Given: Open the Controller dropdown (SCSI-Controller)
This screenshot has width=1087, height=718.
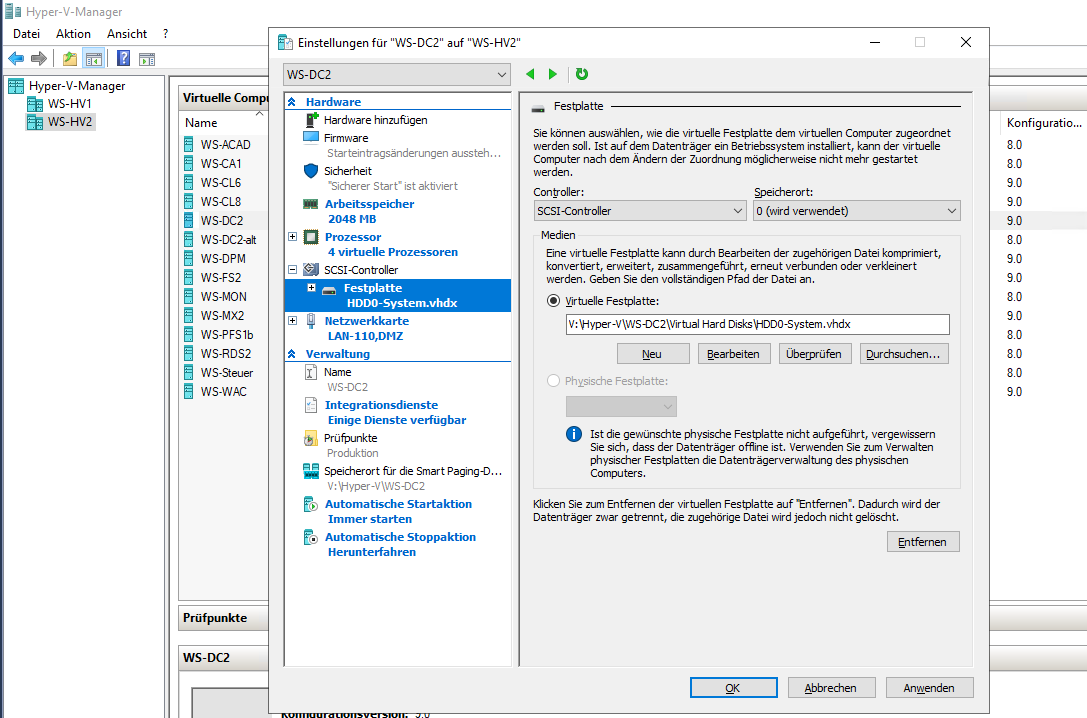Looking at the screenshot, I should (640, 211).
